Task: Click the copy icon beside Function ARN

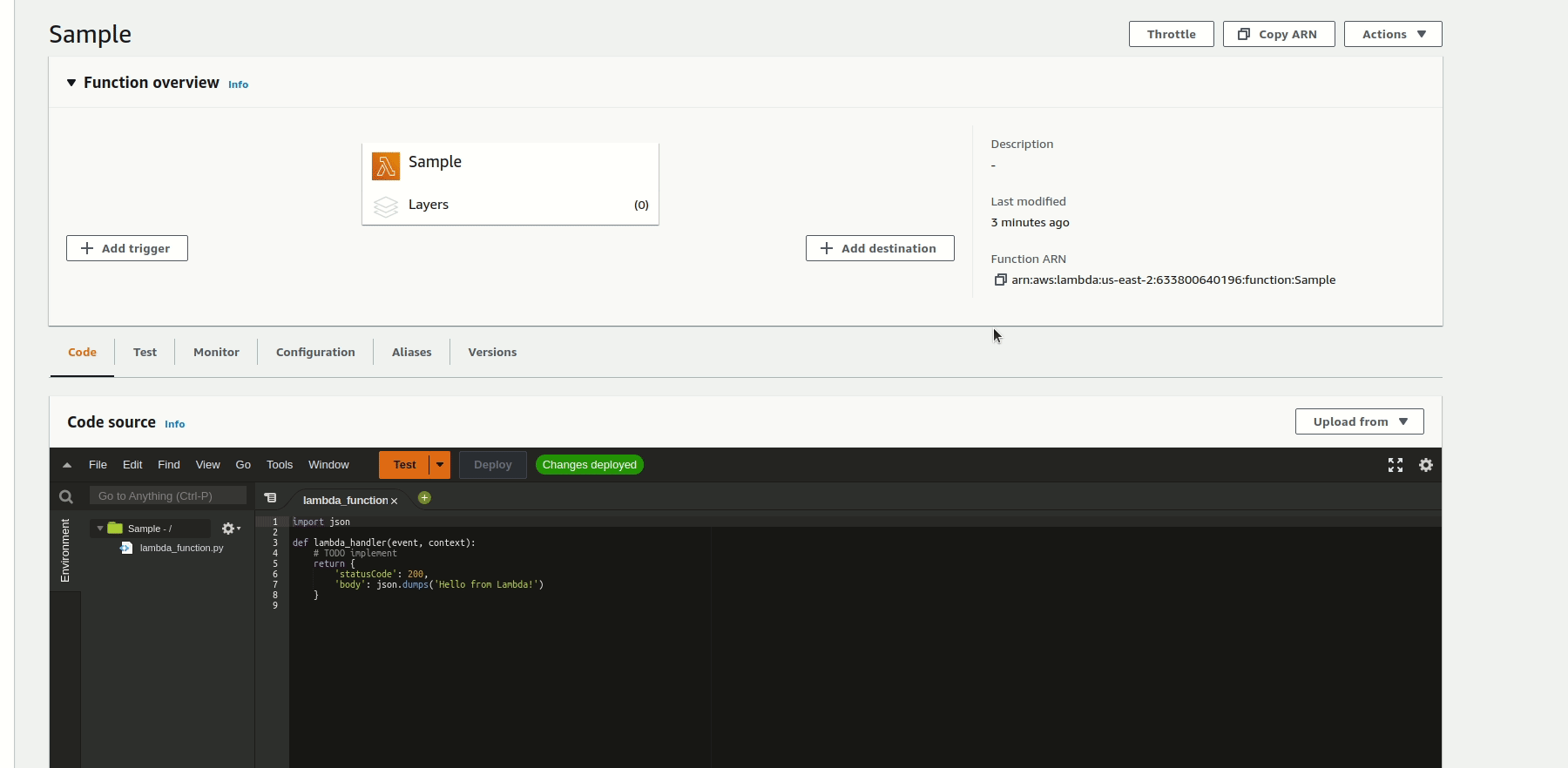Action: pos(1000,280)
